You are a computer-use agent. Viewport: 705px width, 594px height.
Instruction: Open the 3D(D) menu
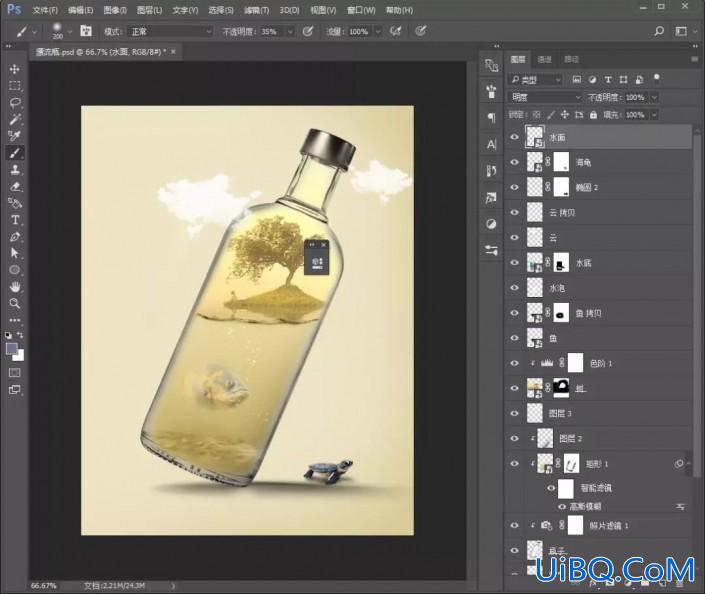pyautogui.click(x=289, y=10)
